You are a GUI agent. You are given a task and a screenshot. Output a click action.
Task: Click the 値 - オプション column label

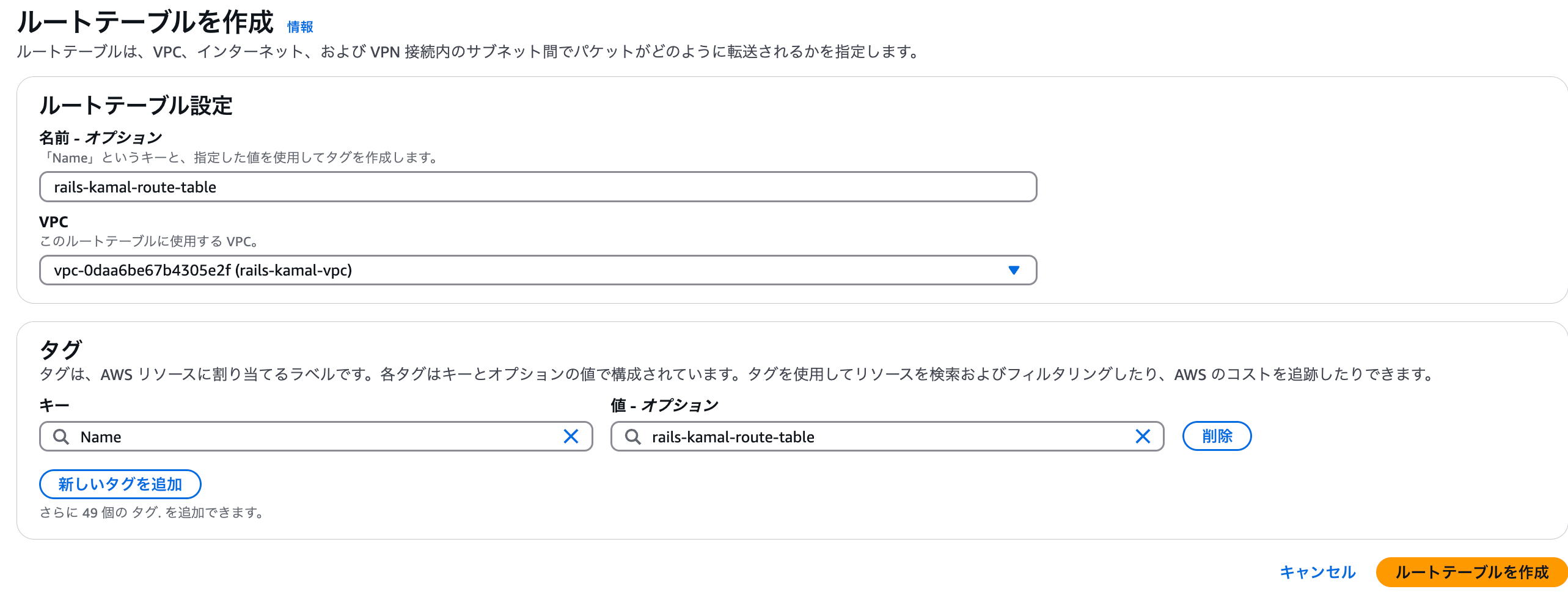(665, 405)
